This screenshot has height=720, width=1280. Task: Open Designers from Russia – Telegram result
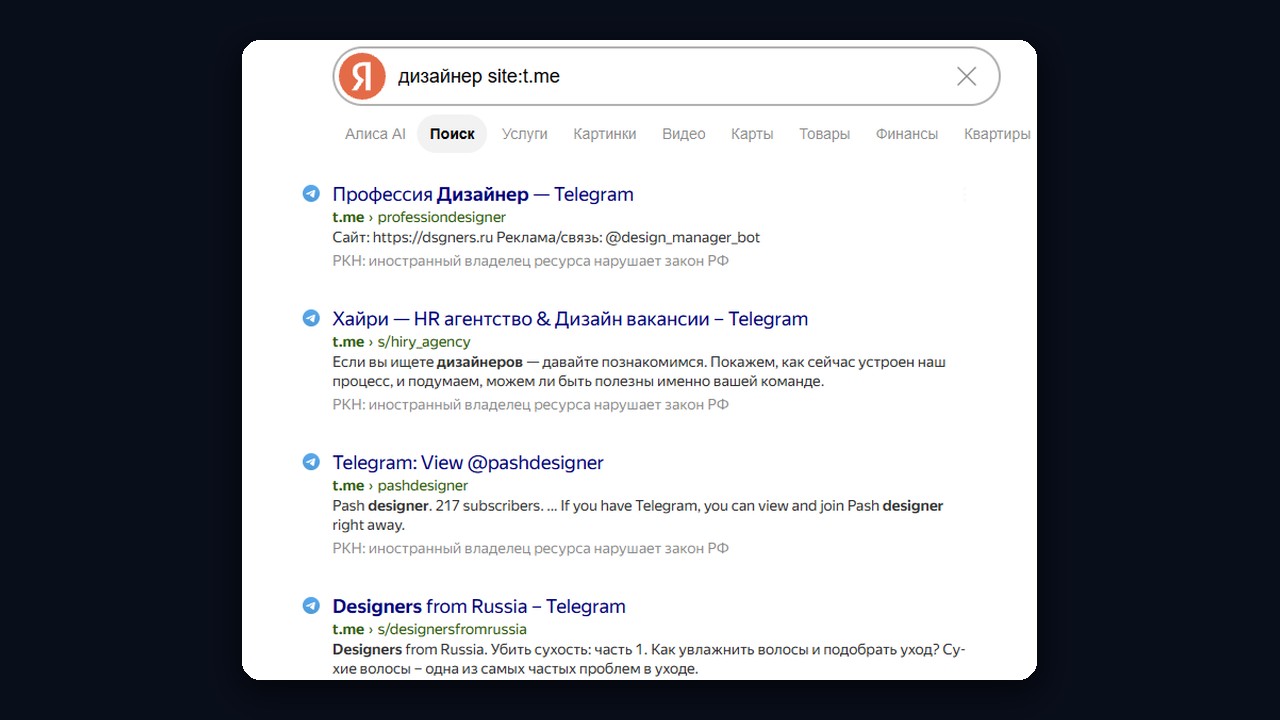pos(479,606)
